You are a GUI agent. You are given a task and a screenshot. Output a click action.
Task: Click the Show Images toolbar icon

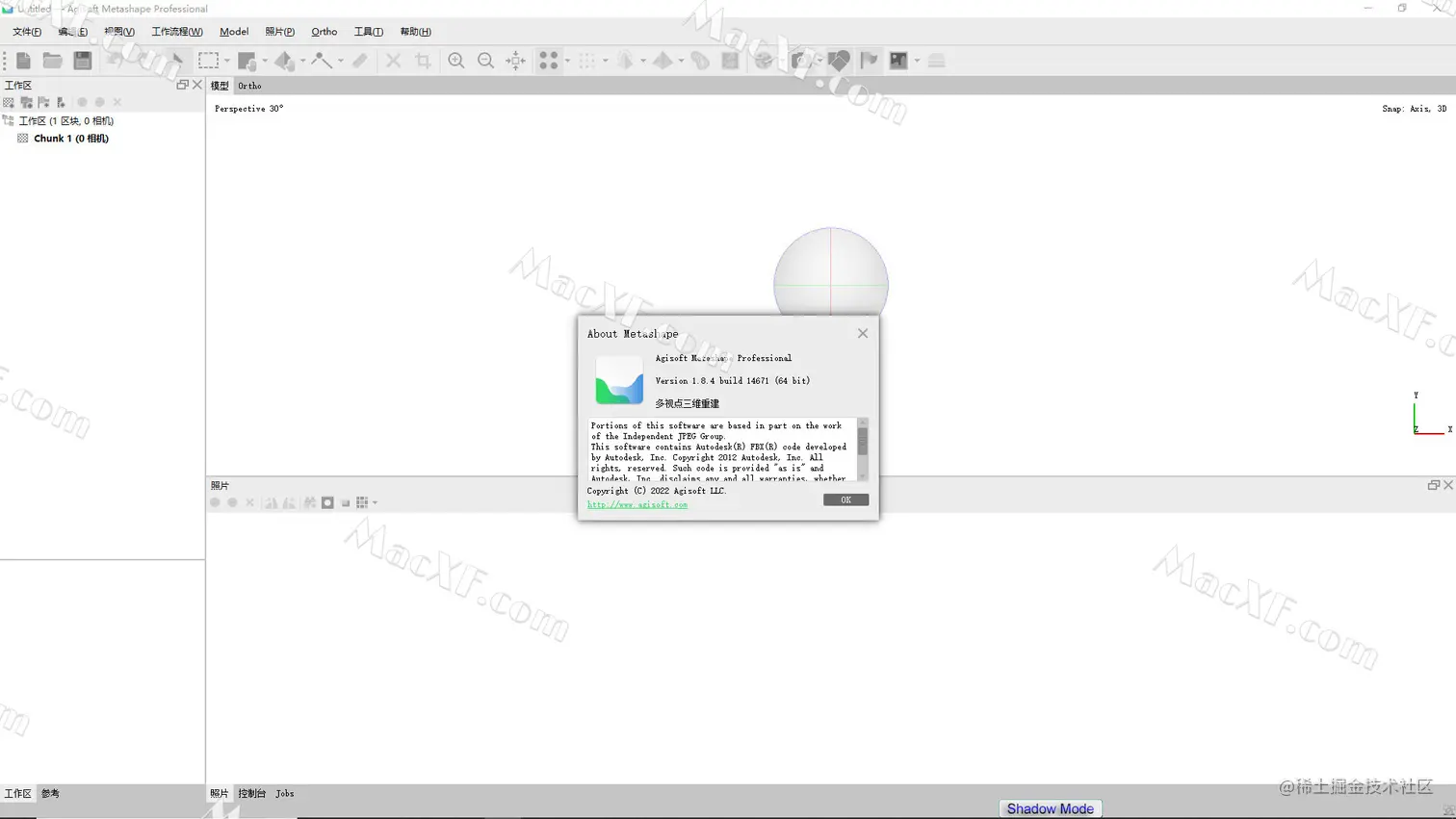(898, 61)
